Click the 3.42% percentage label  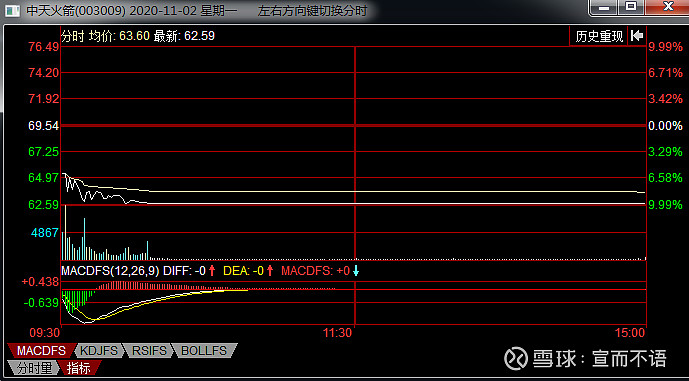point(665,99)
